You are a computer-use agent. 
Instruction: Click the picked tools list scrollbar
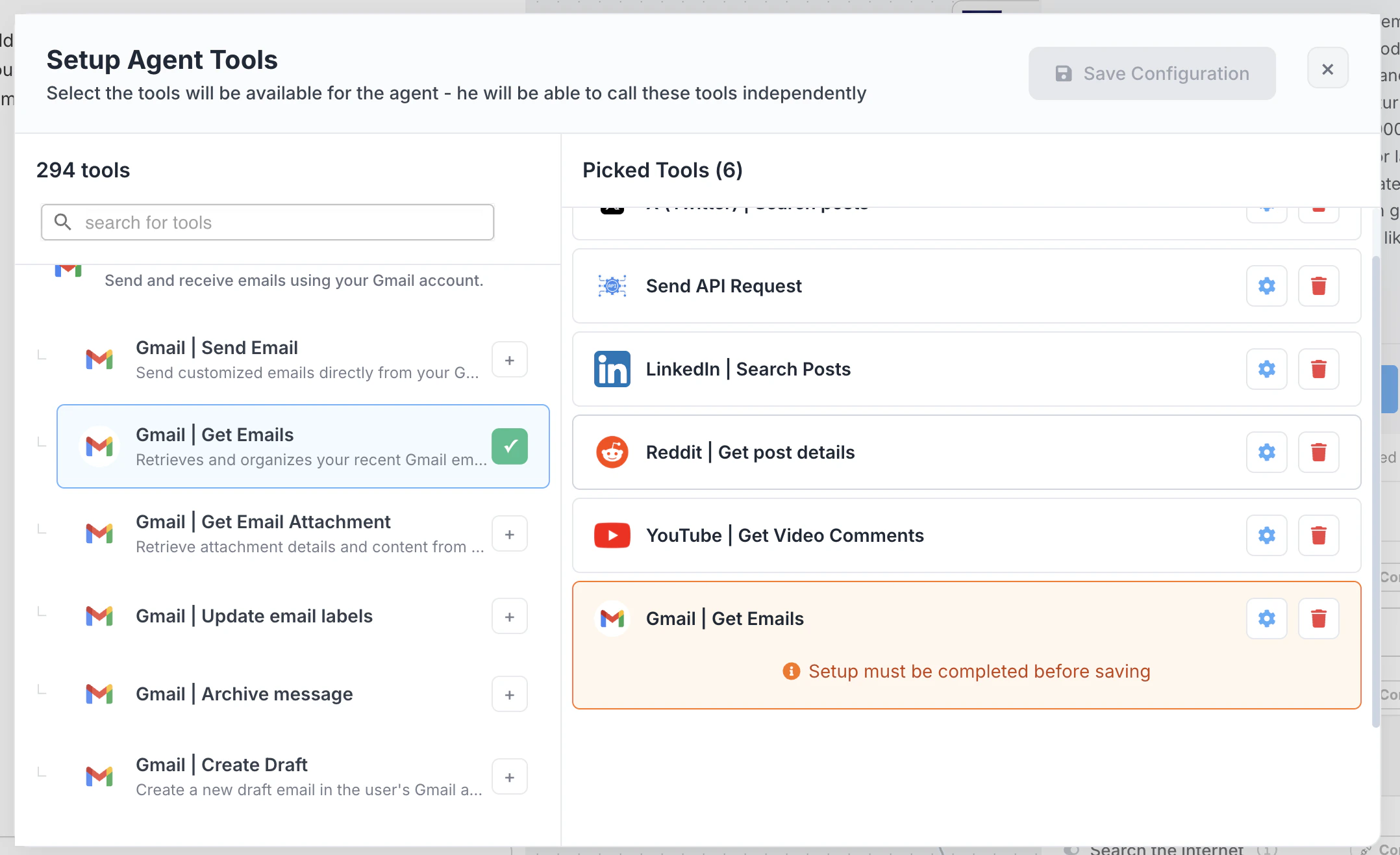point(1375,492)
